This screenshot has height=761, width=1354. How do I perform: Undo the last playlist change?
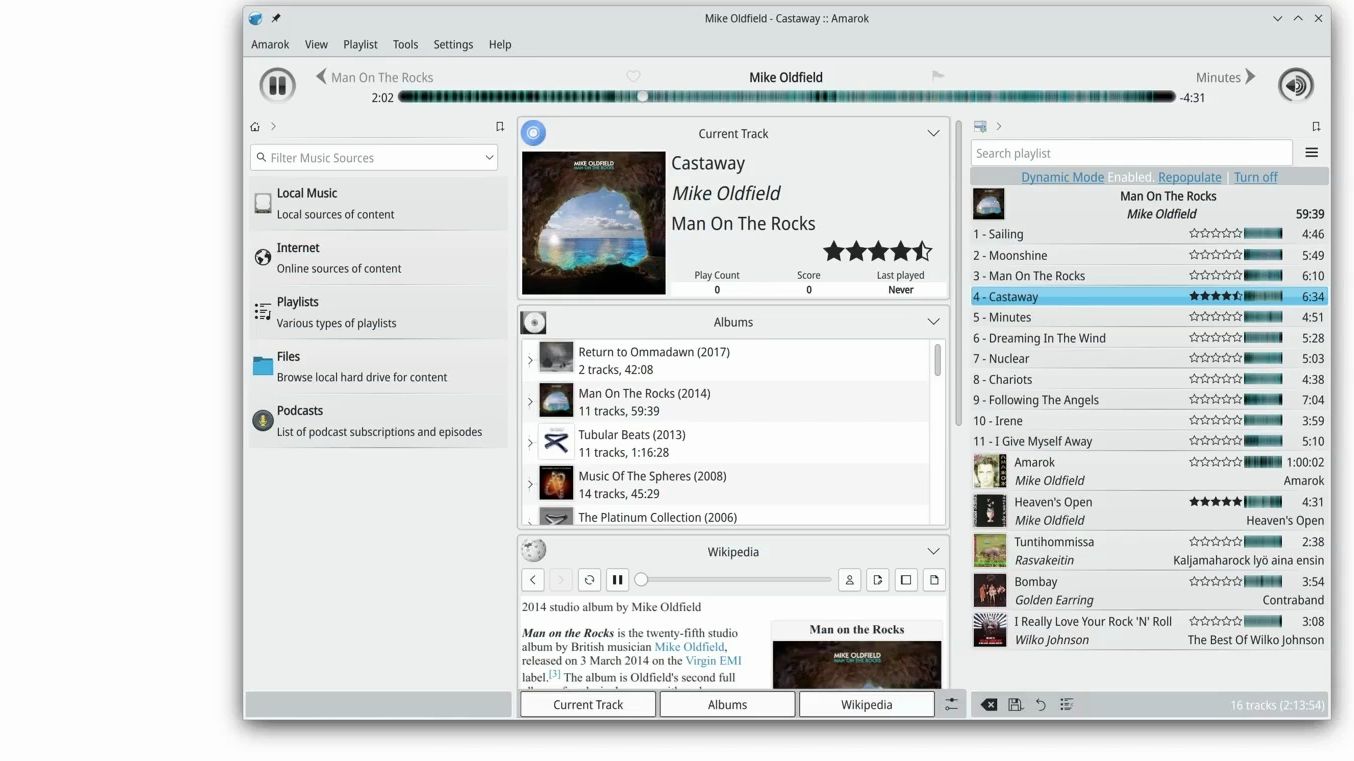point(1040,705)
